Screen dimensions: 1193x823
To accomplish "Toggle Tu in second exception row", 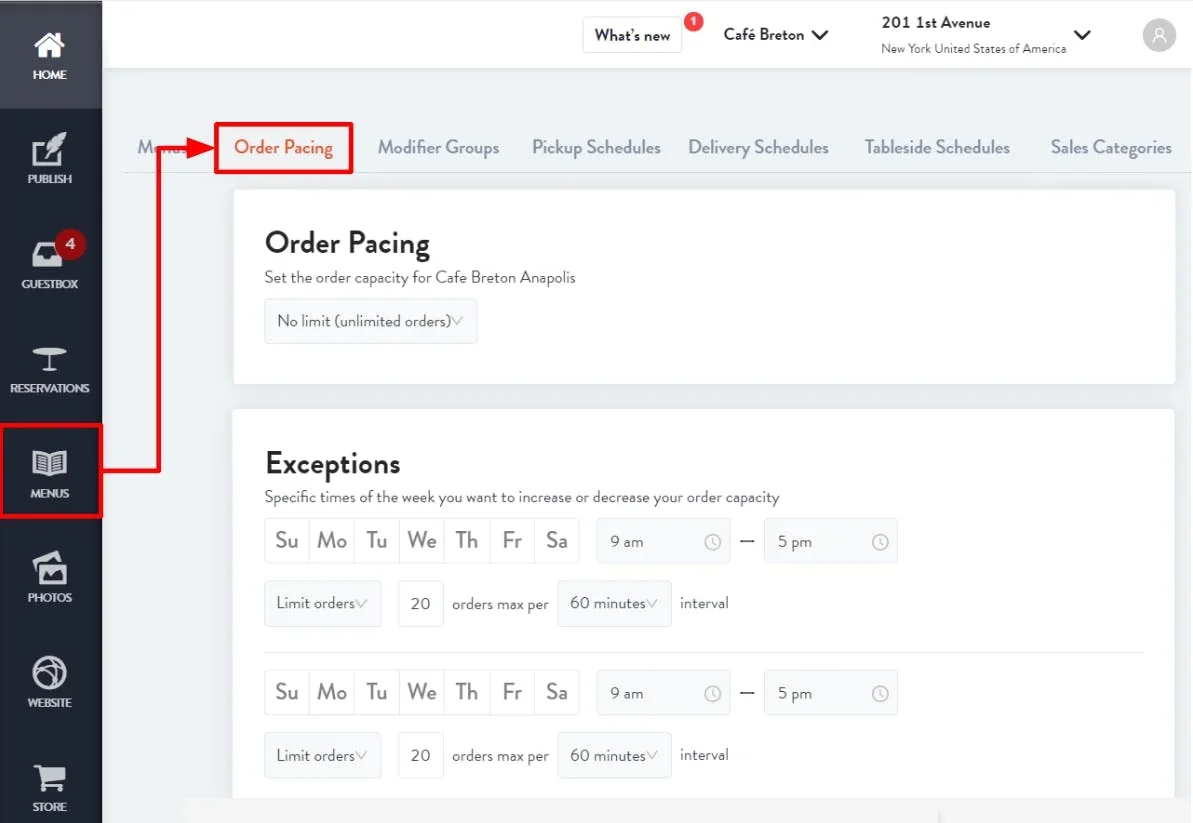I will click(x=377, y=692).
